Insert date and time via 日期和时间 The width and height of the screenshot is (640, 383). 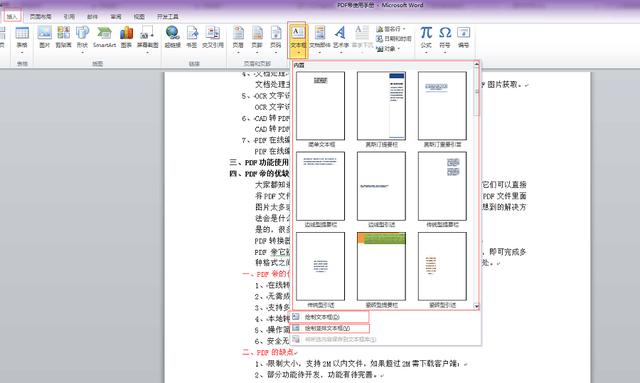pos(394,39)
